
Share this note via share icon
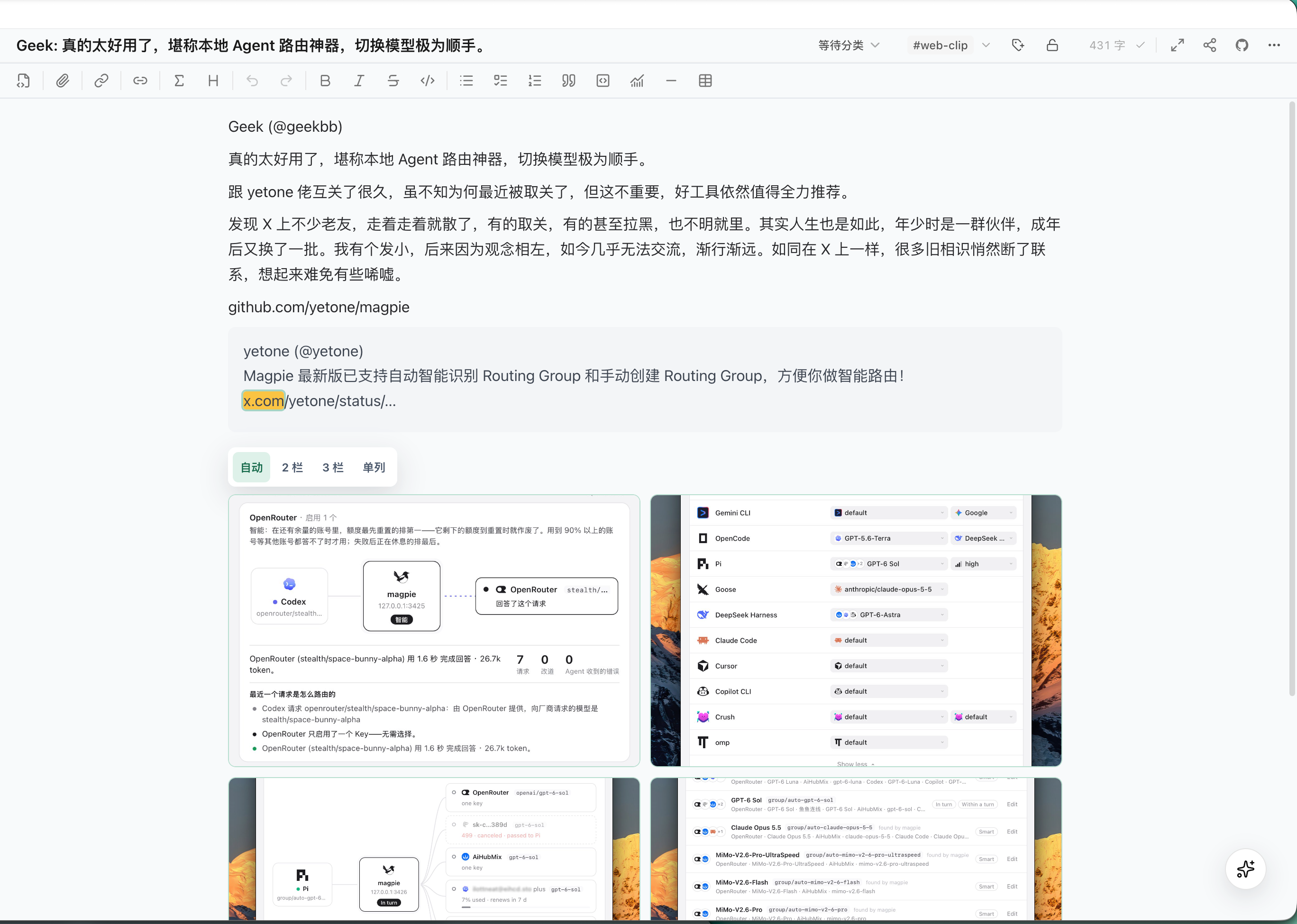point(1210,45)
